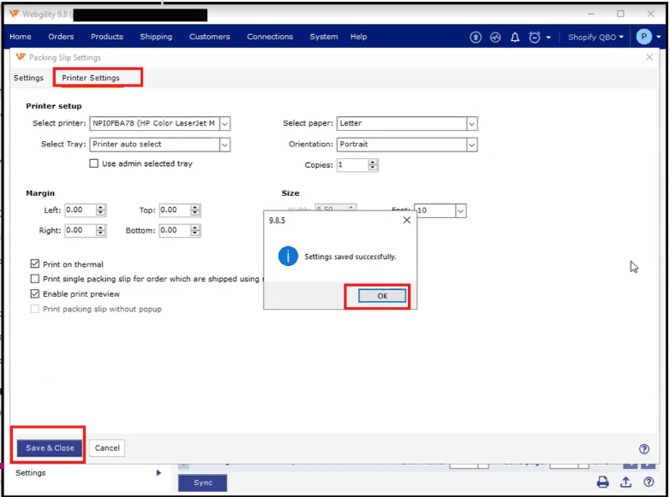Open the notifications bell

pyautogui.click(x=515, y=37)
